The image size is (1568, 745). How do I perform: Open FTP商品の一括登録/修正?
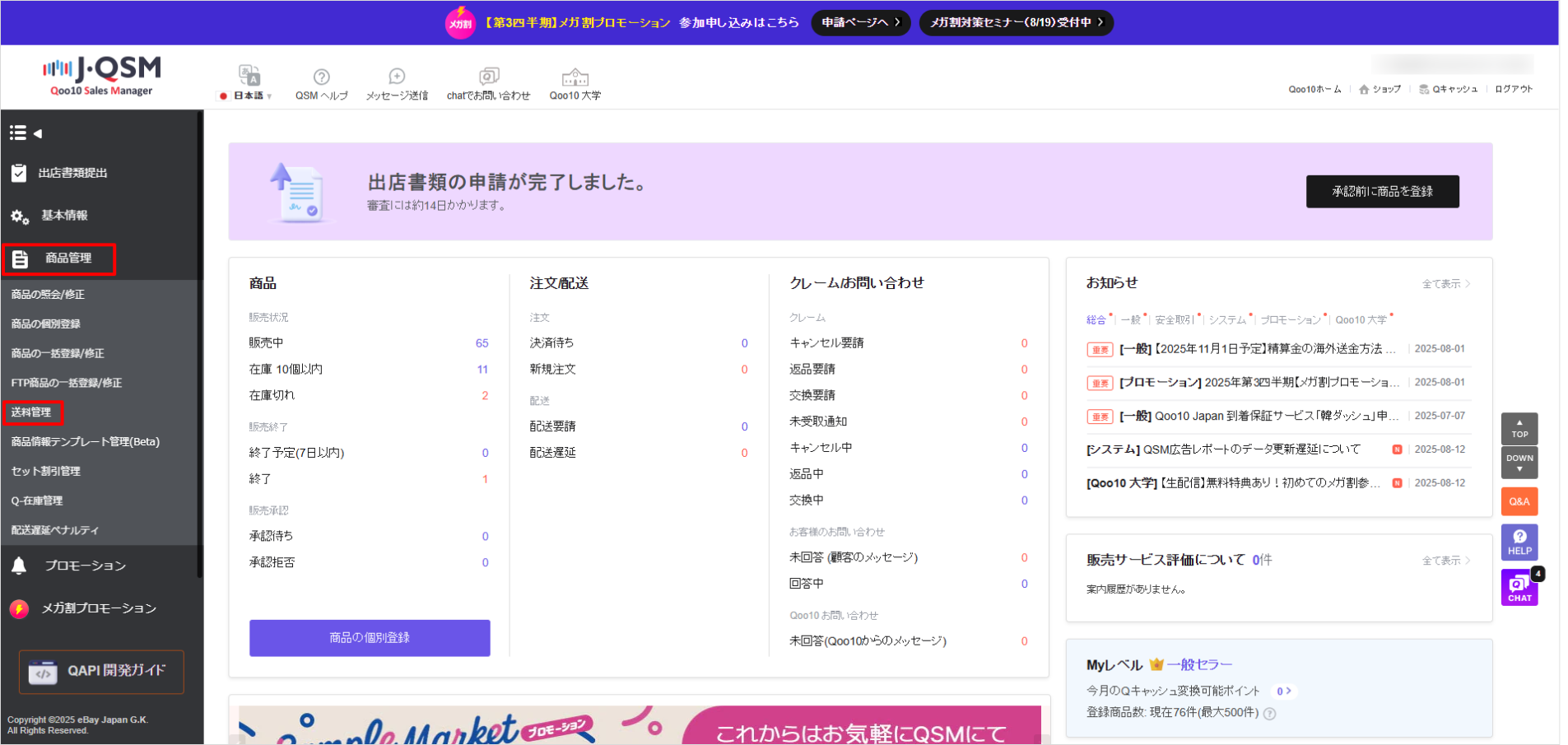[66, 383]
